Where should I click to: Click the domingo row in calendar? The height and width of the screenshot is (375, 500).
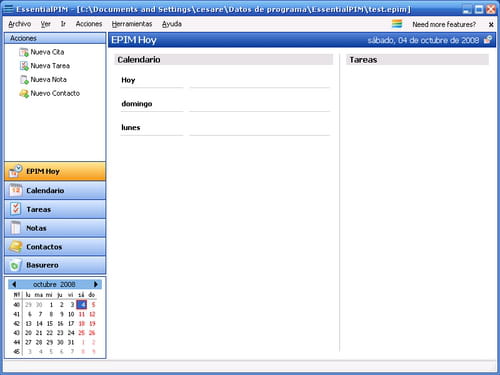(225, 104)
